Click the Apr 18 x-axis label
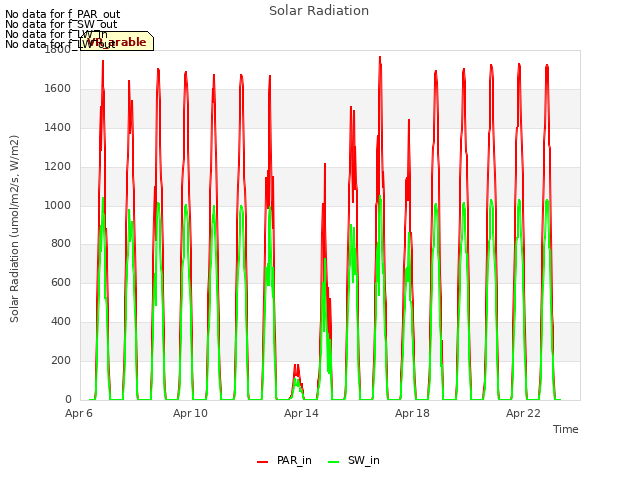Screen dimensions: 640x480 click(412, 413)
